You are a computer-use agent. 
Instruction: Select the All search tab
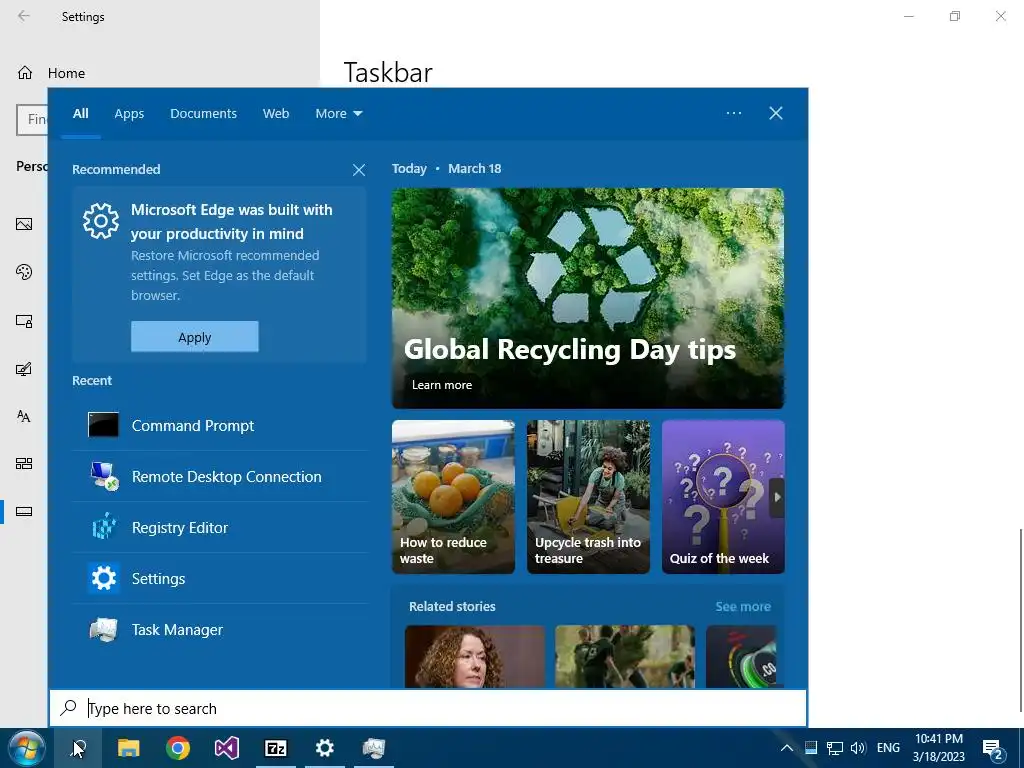81,114
